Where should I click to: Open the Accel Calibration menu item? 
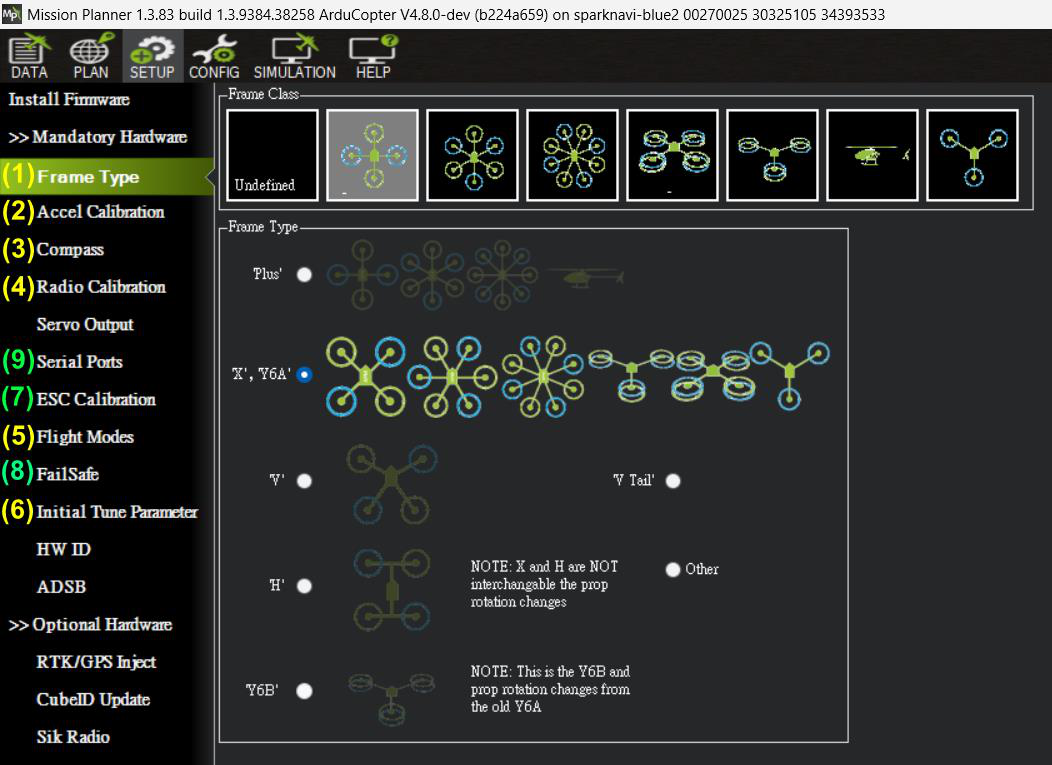point(101,212)
